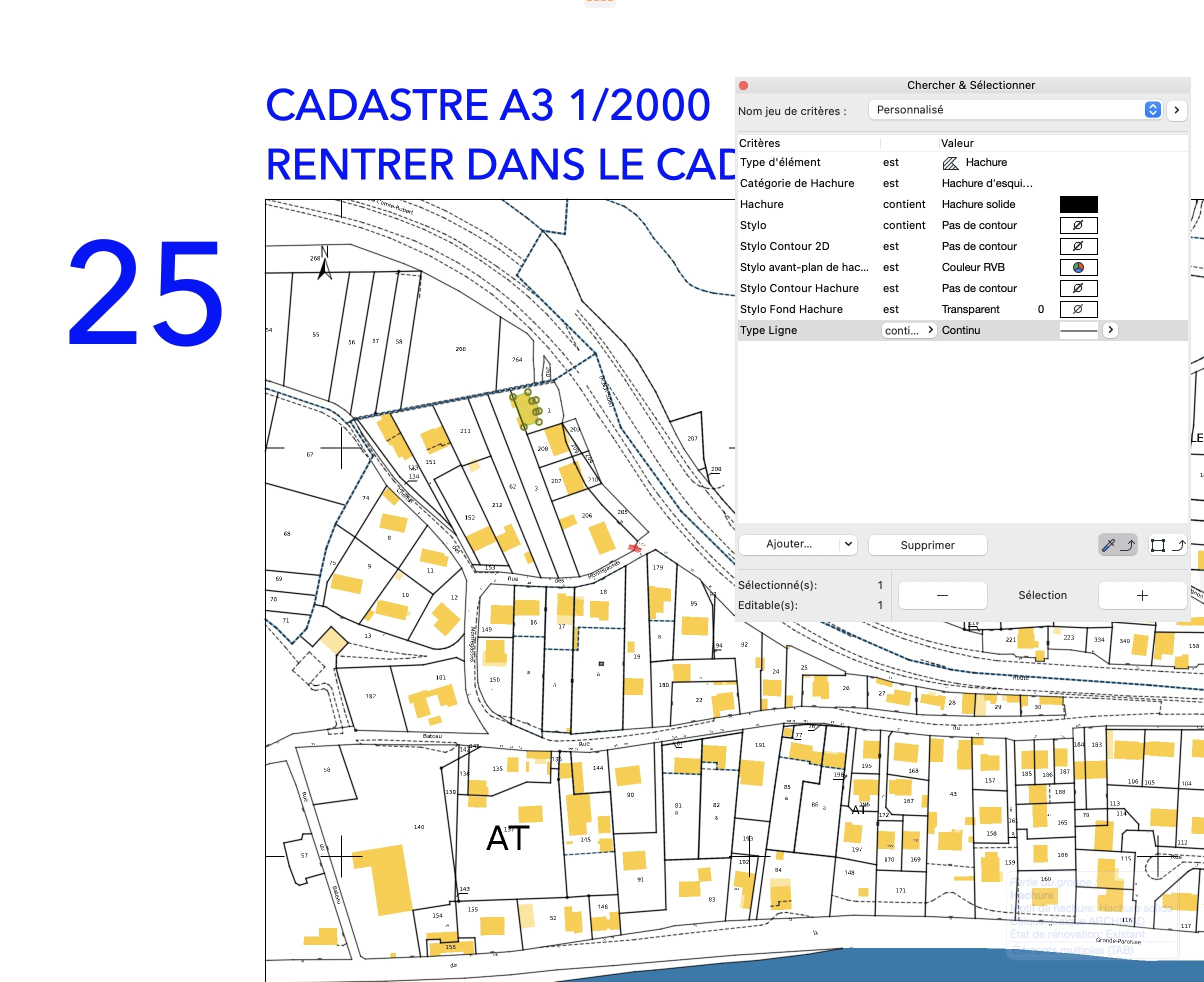Click the Stylo Contour Hachure pen box
The height and width of the screenshot is (982, 1204).
pos(1078,288)
